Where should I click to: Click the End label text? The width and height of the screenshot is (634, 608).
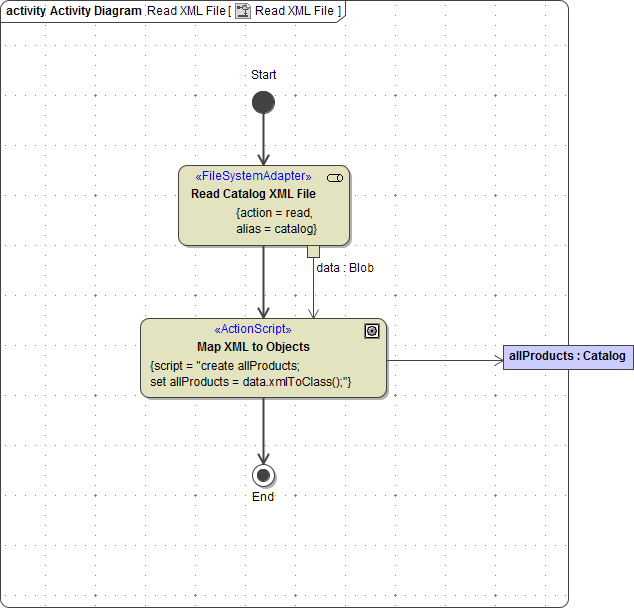pos(263,497)
